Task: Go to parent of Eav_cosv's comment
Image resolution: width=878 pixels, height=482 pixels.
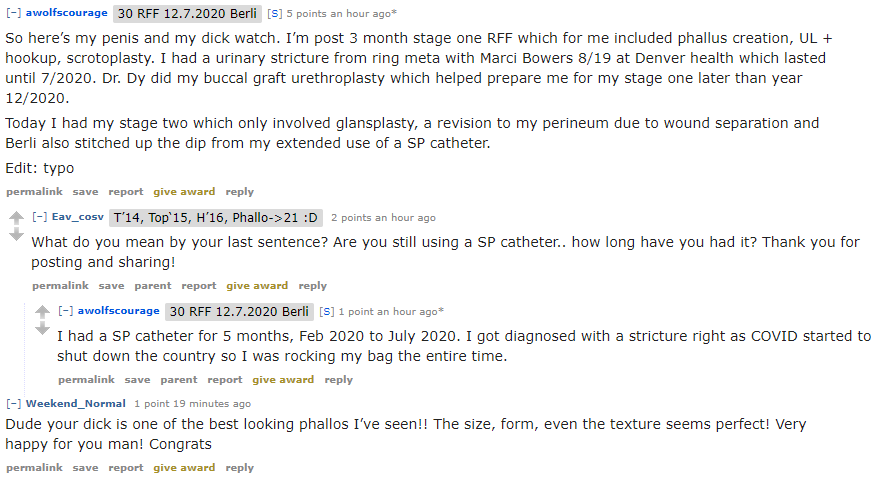Action: (153, 285)
